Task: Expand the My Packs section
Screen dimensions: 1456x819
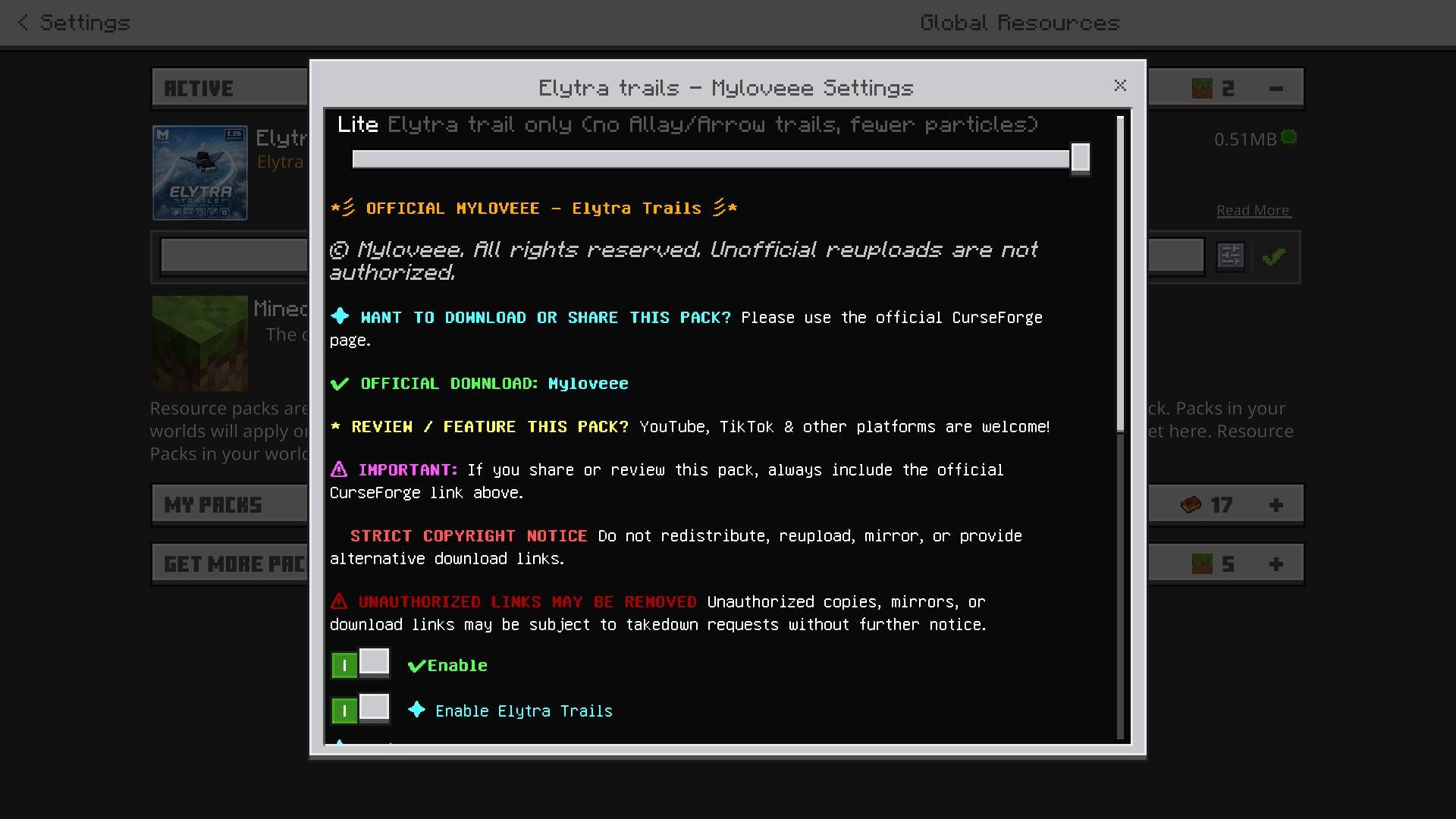Action: click(x=1276, y=505)
